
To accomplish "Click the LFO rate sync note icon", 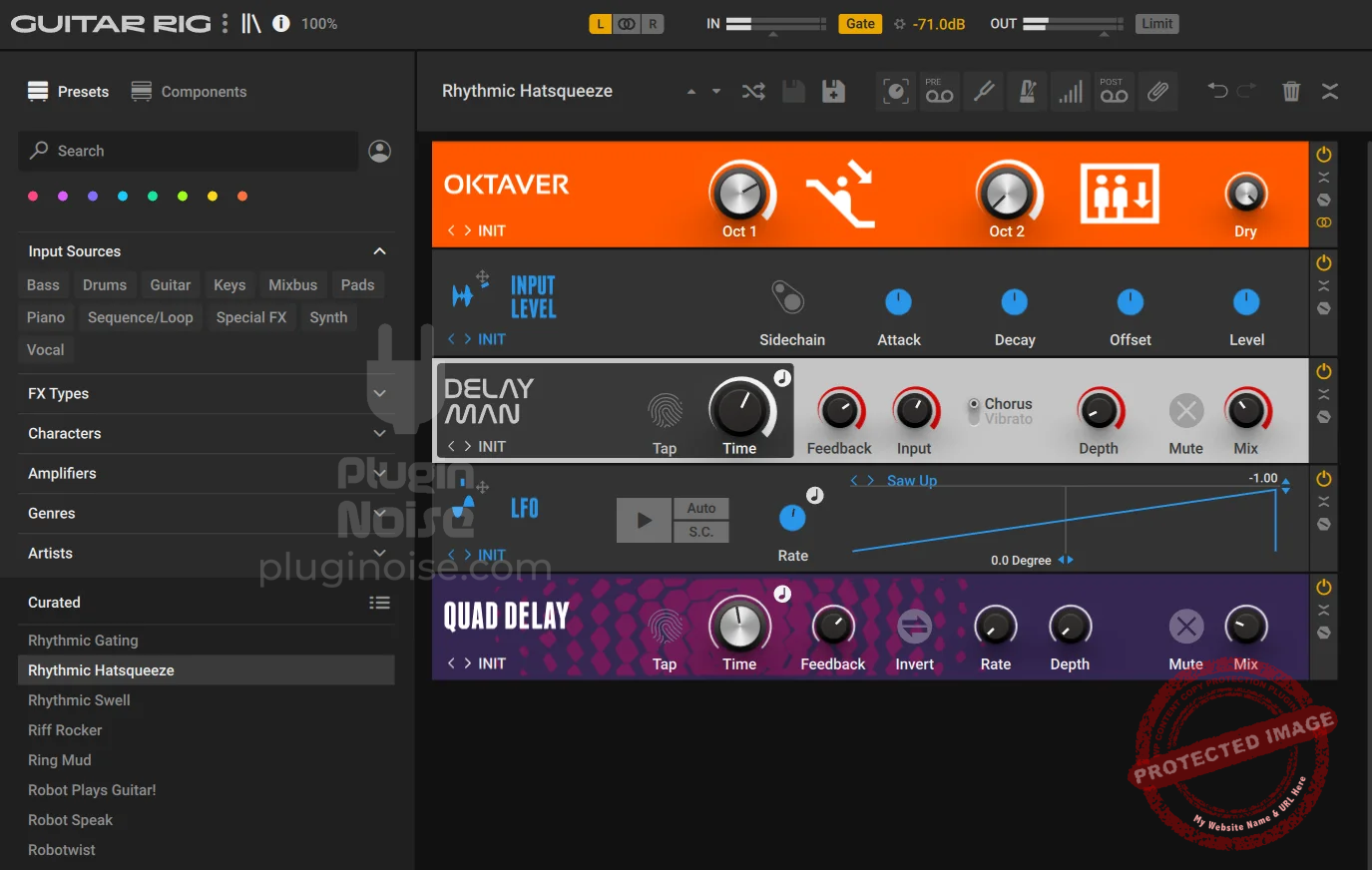I will click(815, 495).
